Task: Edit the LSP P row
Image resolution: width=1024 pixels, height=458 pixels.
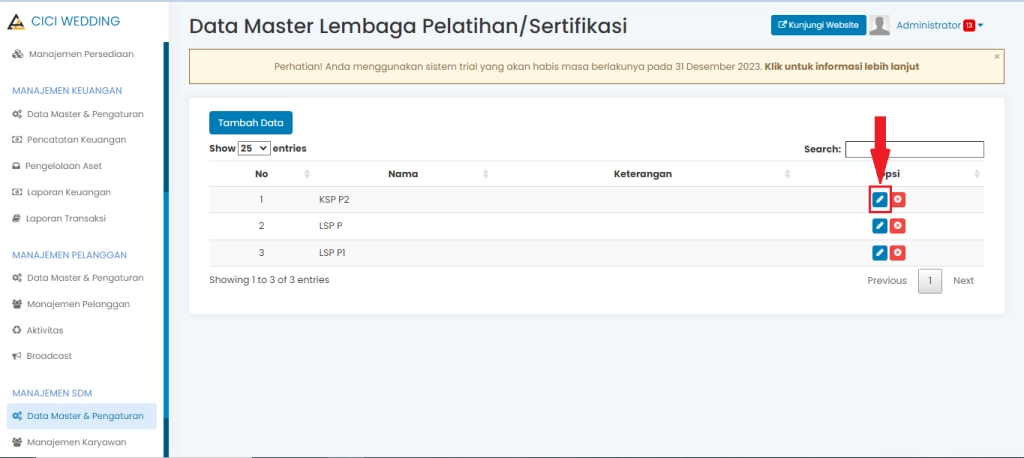Action: pyautogui.click(x=880, y=226)
